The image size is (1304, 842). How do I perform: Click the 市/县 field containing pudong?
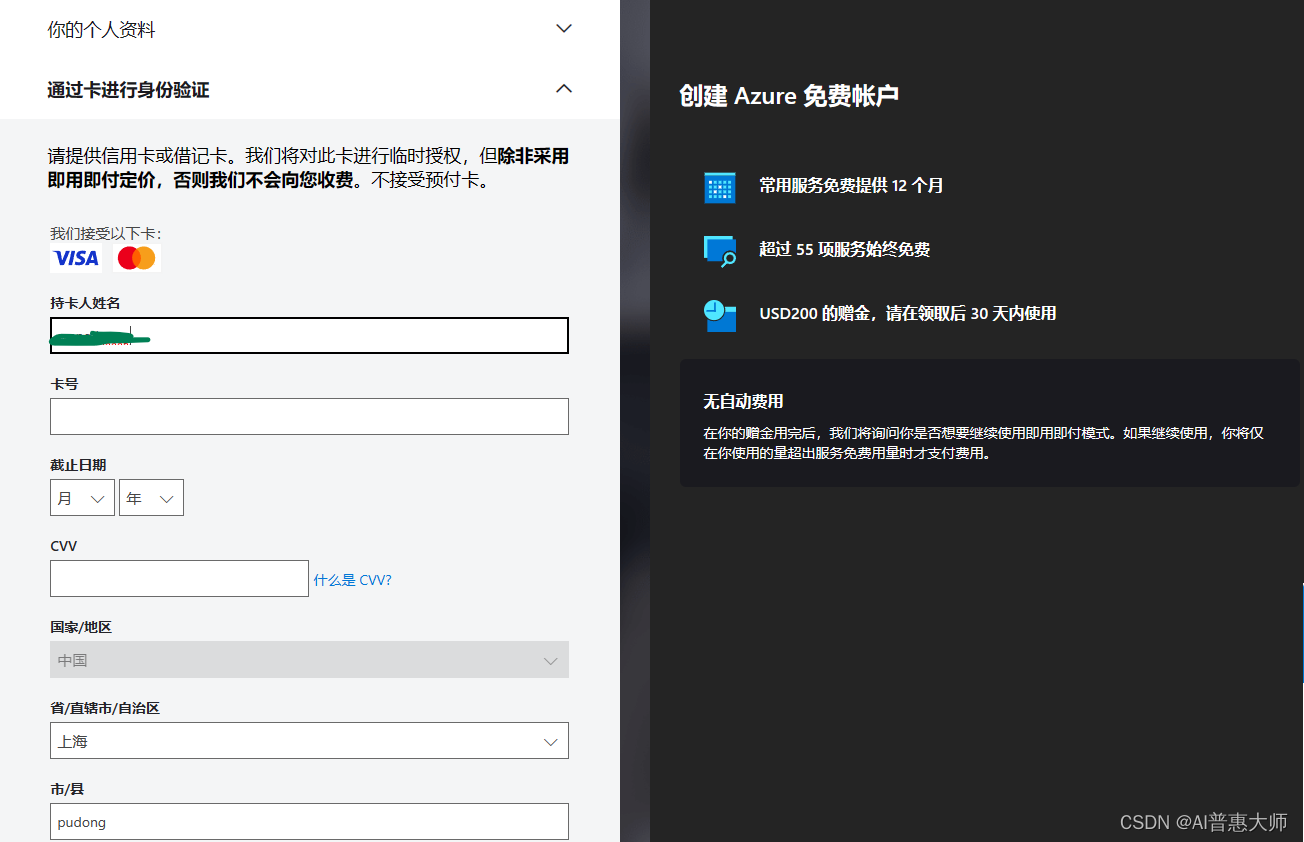(x=309, y=822)
